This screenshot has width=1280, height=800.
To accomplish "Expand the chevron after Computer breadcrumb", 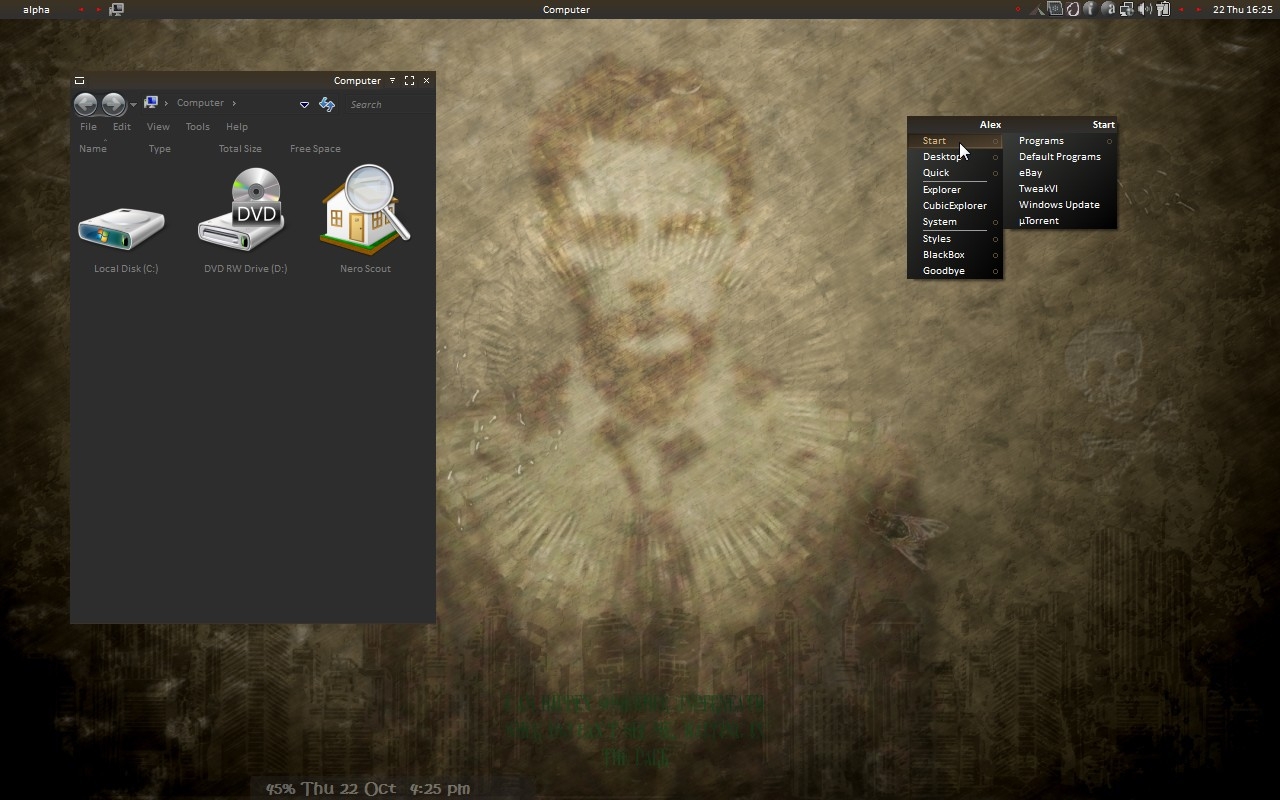I will (234, 103).
